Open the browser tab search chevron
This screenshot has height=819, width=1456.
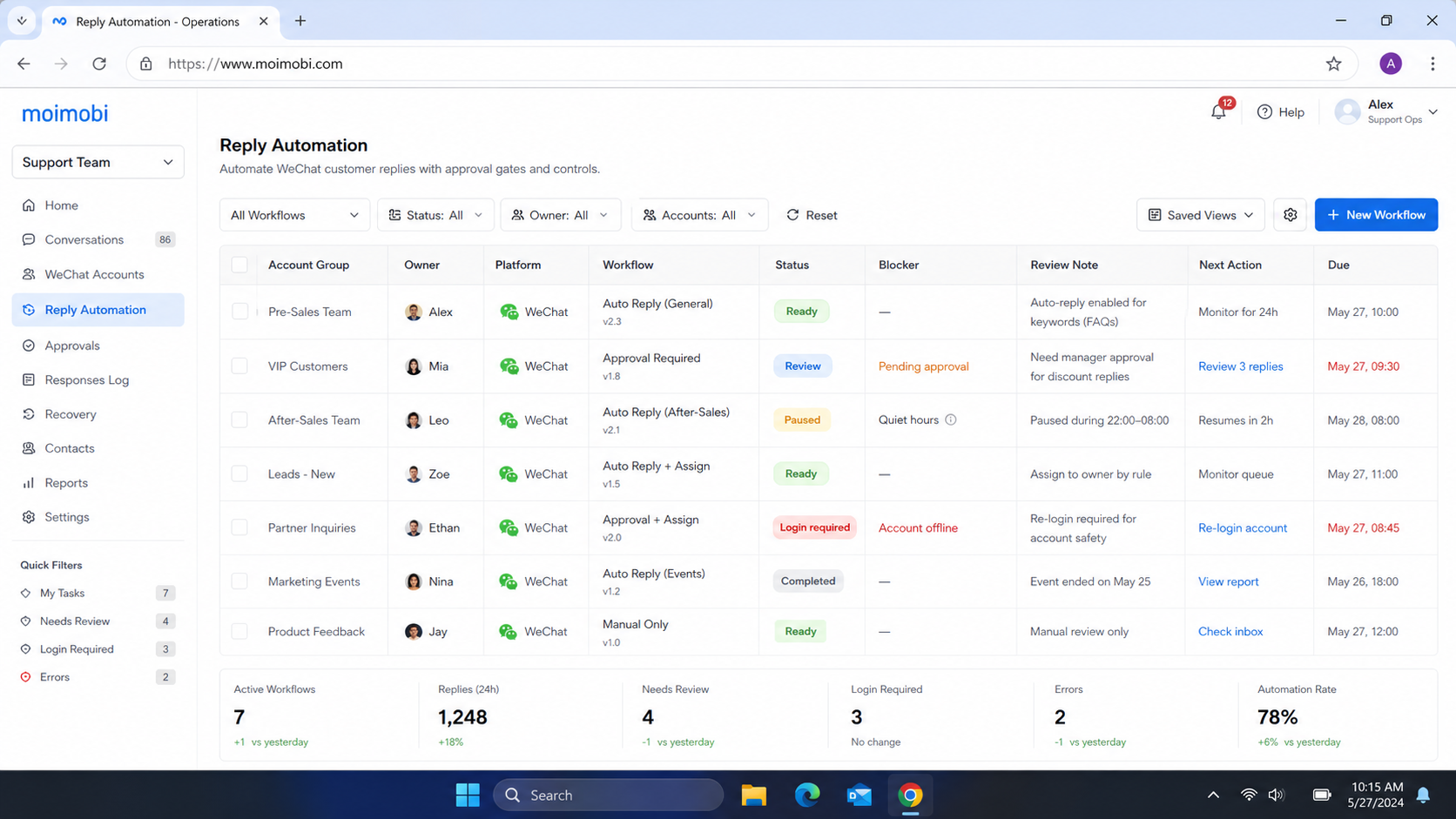(x=22, y=21)
